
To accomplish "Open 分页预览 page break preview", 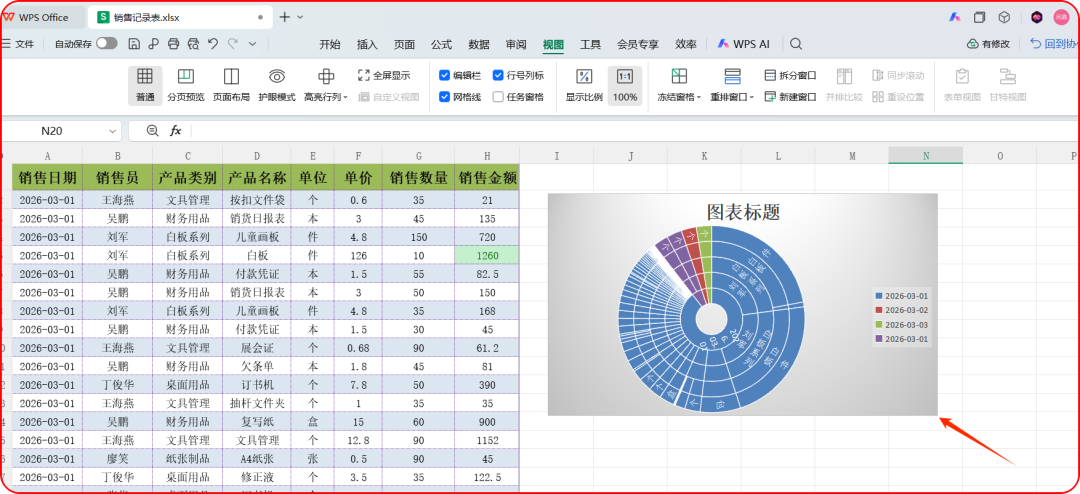I will coord(186,85).
